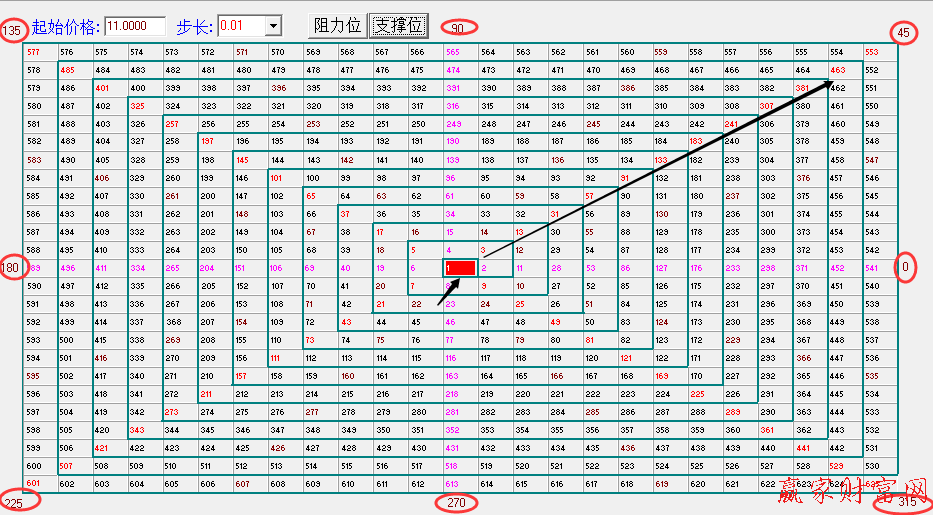933x515 pixels.
Task: Click cell 463 at the arrow tip
Action: point(837,70)
